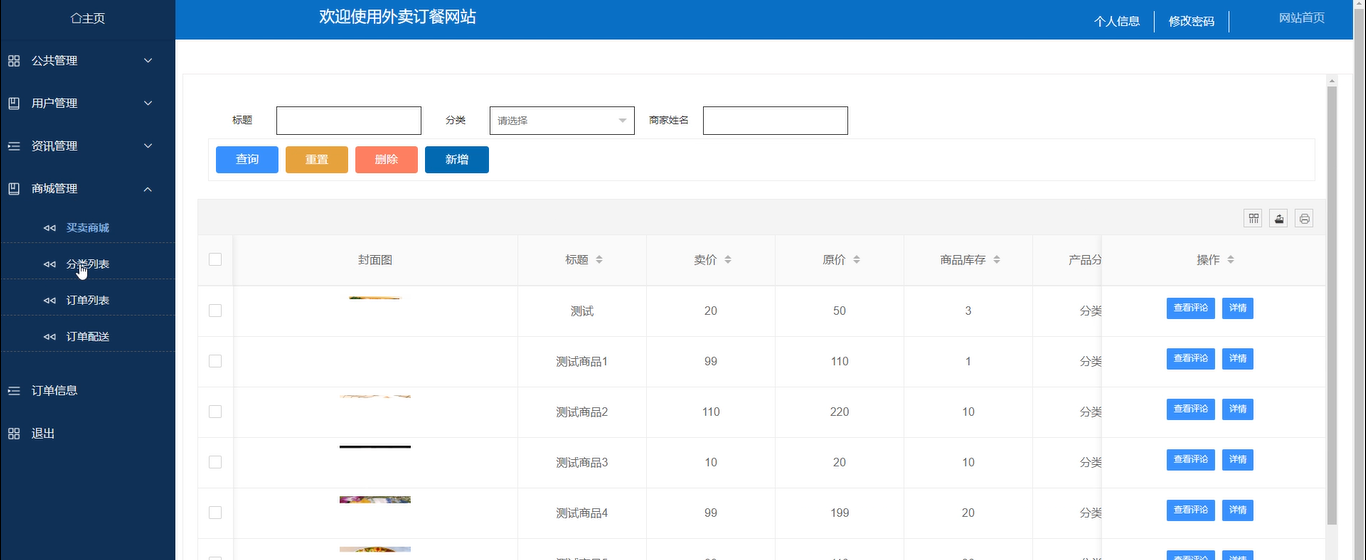
Task: Click the 新增 button
Action: click(x=457, y=160)
